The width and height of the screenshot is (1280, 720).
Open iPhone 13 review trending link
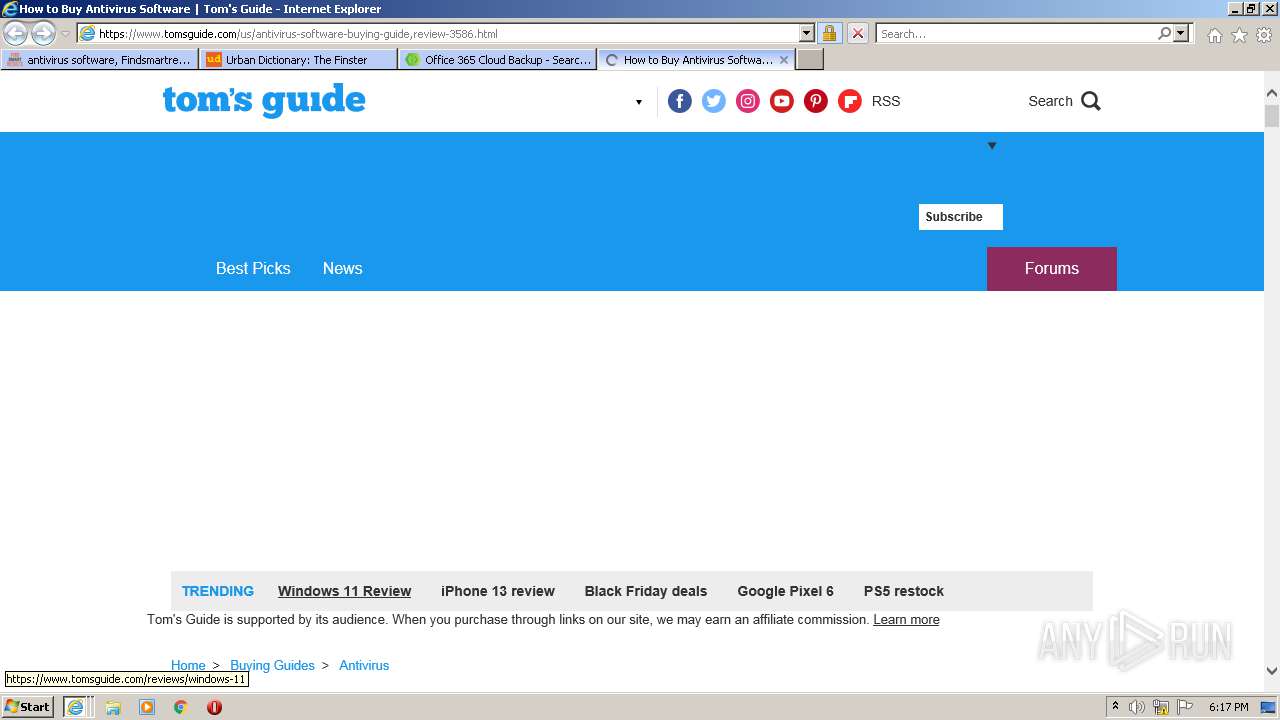498,591
